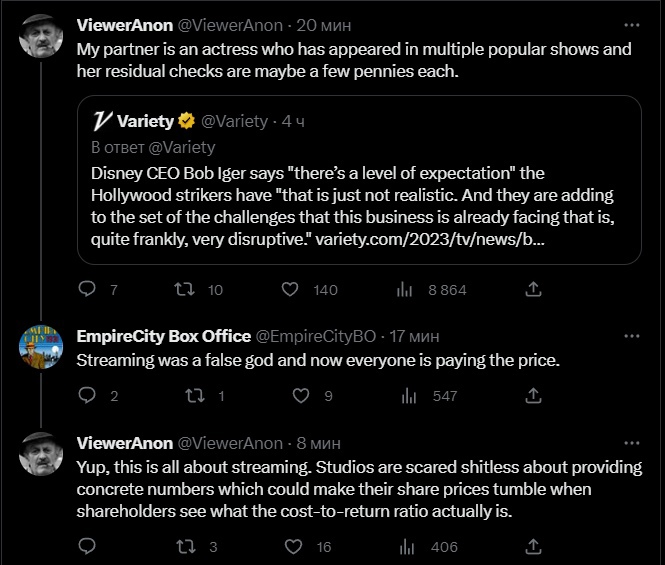Like the tweet with 16 likes
The height and width of the screenshot is (565, 665).
(x=293, y=546)
